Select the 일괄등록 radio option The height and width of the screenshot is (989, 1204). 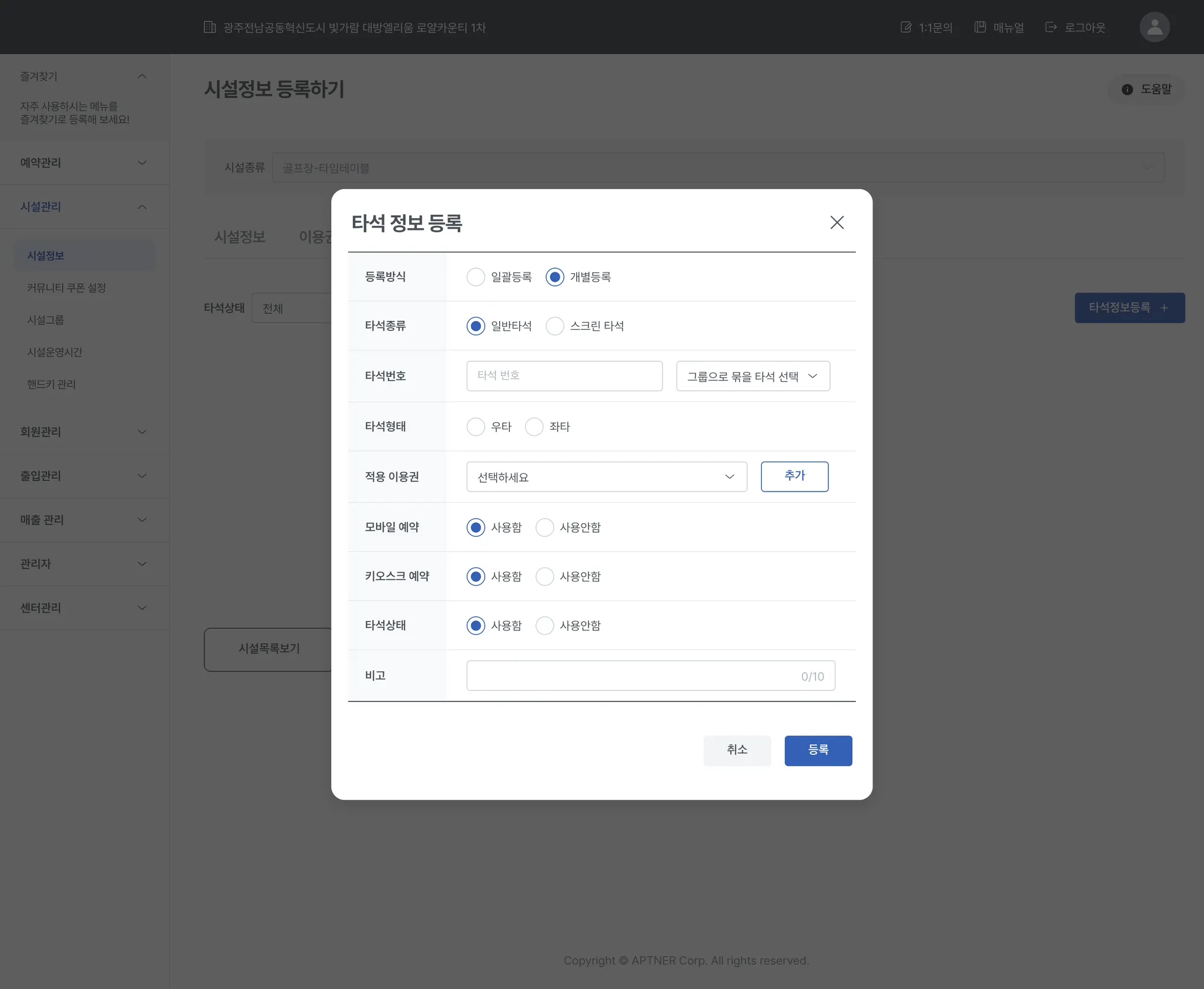(476, 277)
